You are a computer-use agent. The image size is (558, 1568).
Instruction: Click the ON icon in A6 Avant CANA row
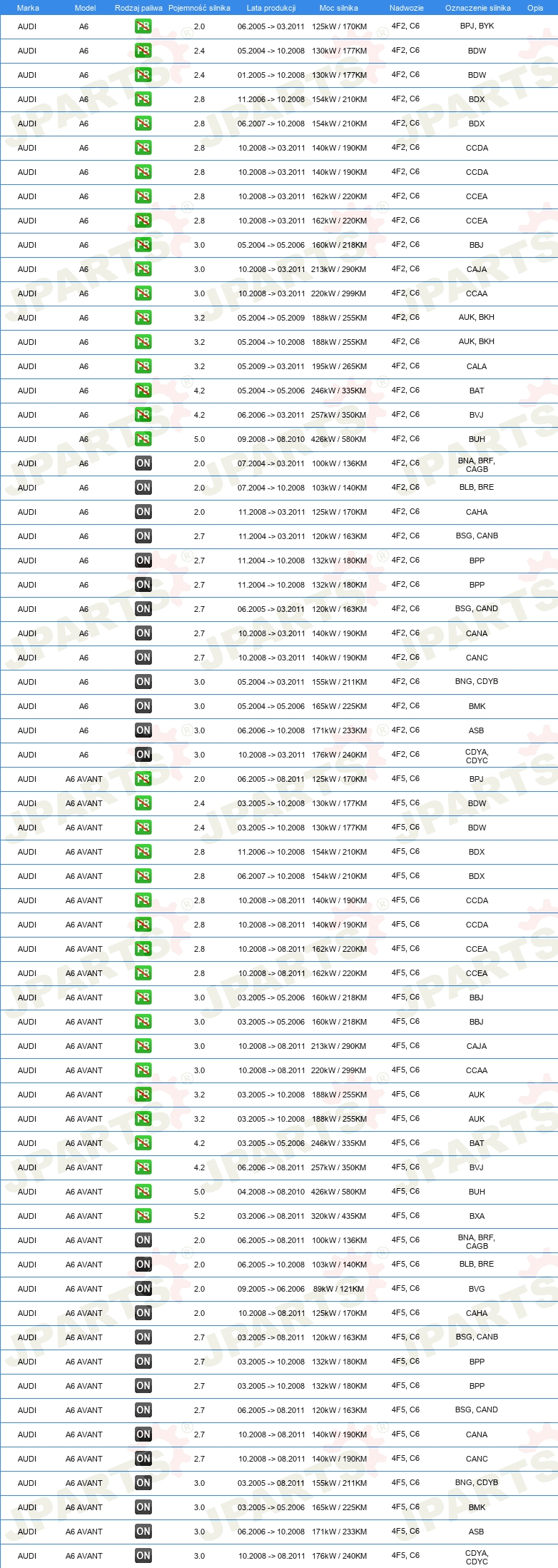point(143,1434)
